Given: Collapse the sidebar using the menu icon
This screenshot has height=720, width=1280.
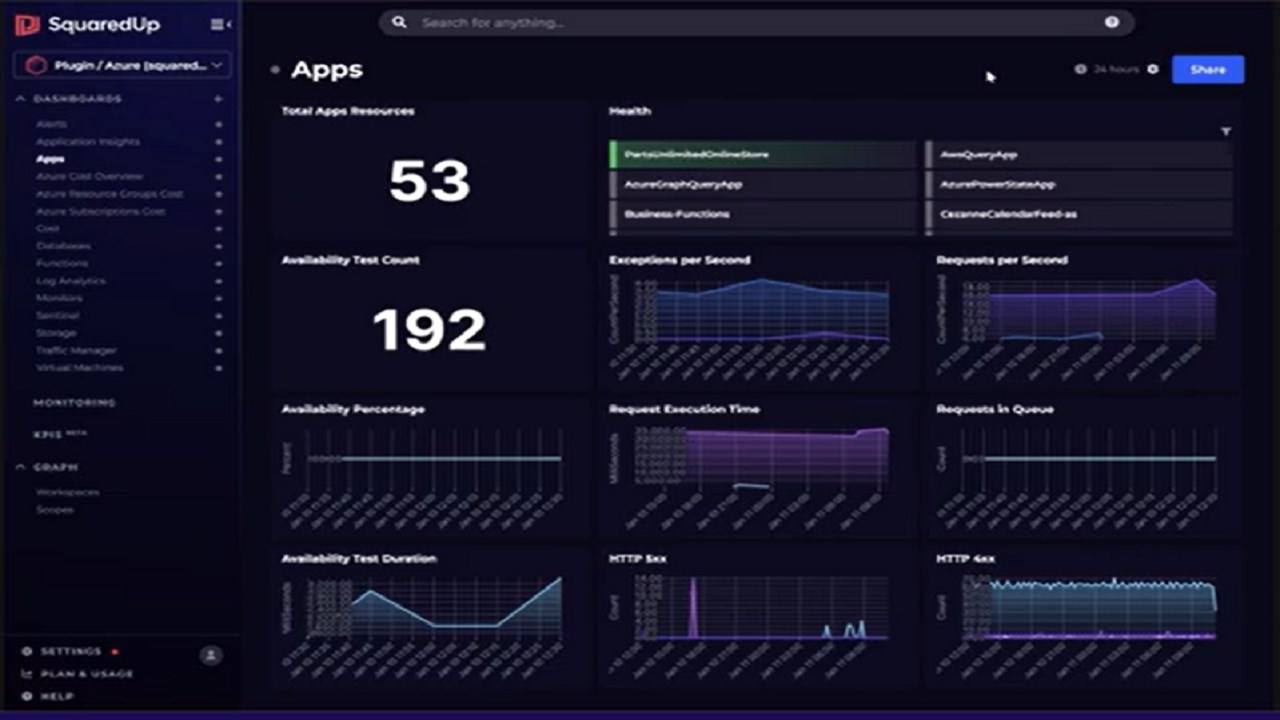Looking at the screenshot, I should (220, 25).
